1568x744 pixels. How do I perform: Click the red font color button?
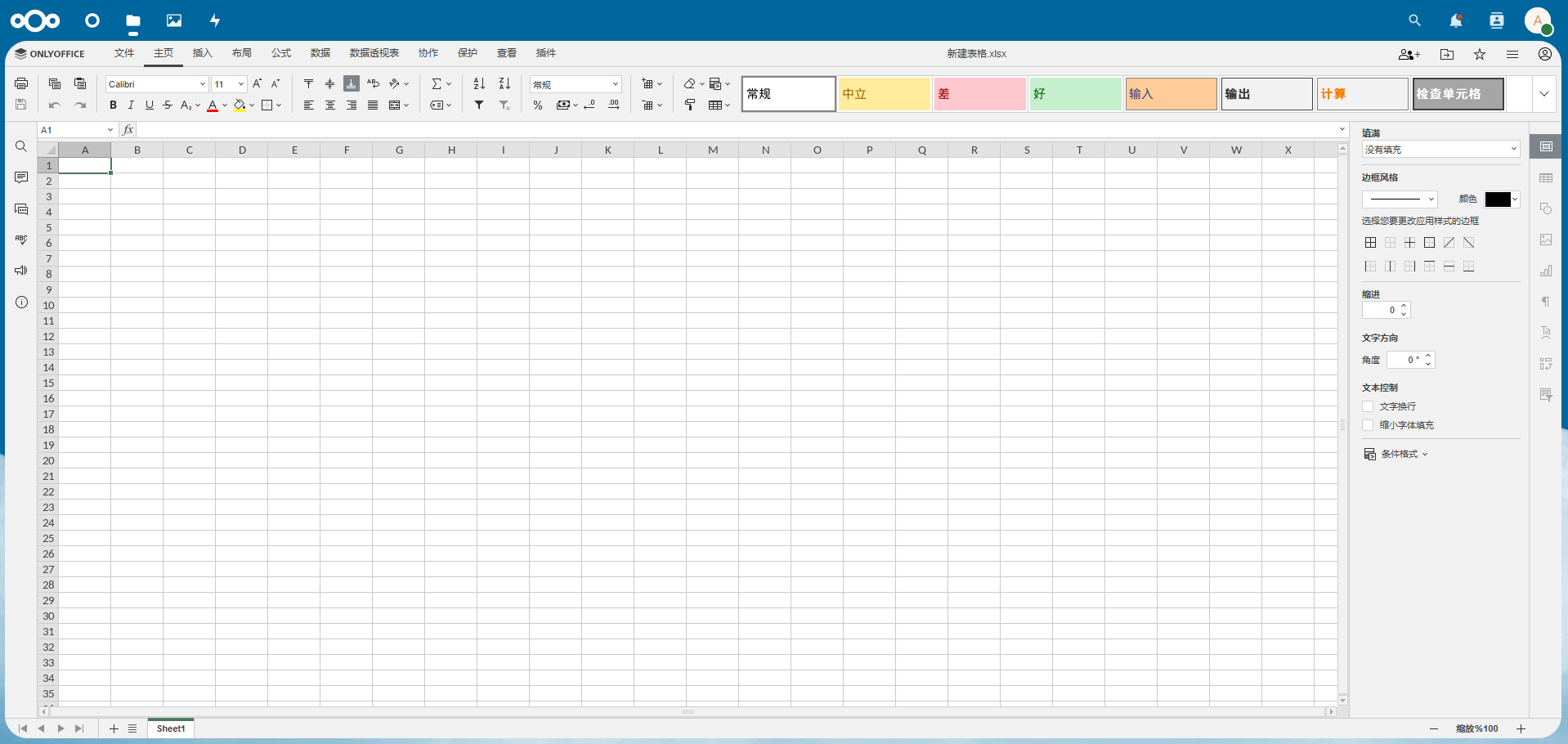[x=213, y=105]
